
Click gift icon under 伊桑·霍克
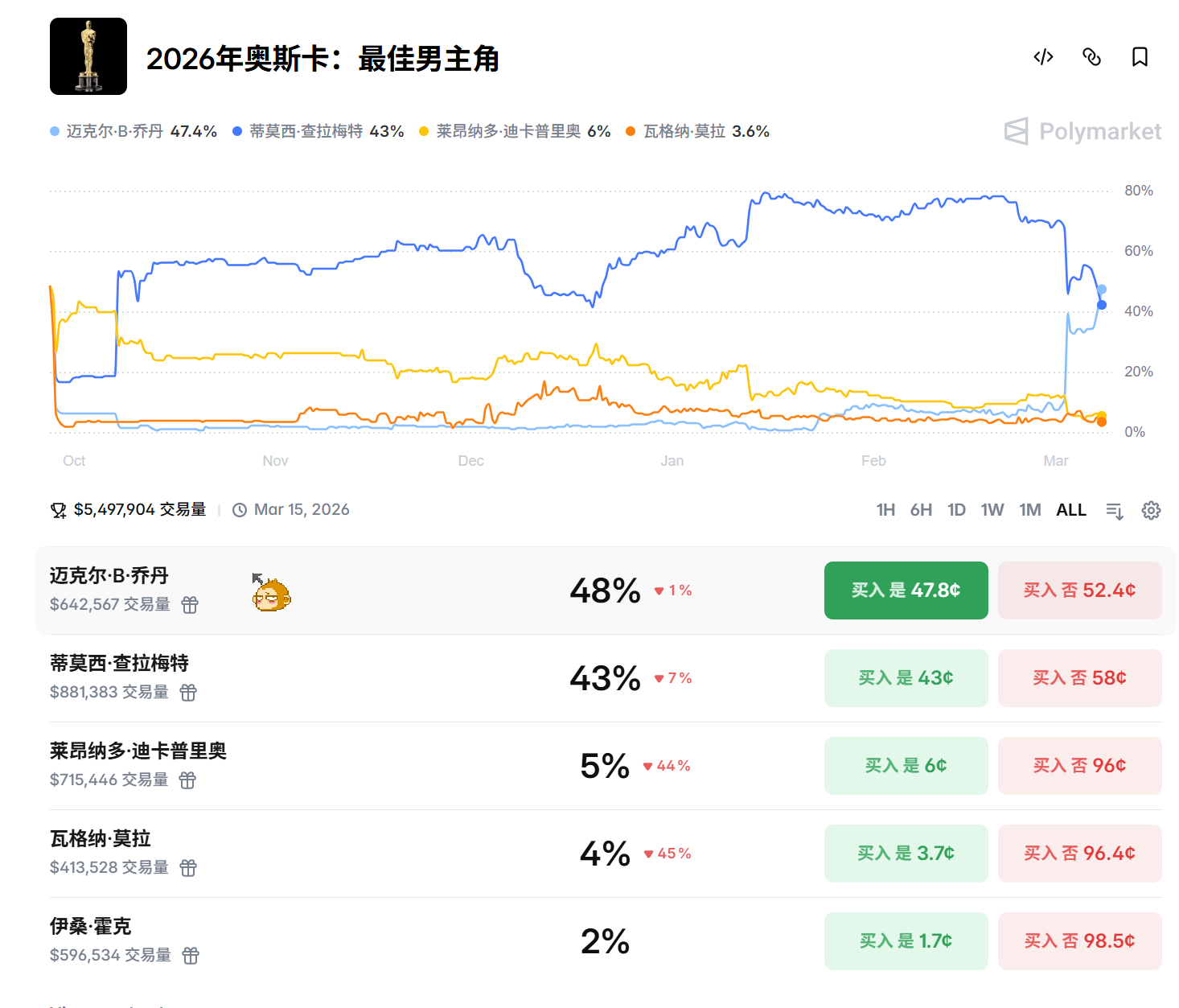click(191, 956)
